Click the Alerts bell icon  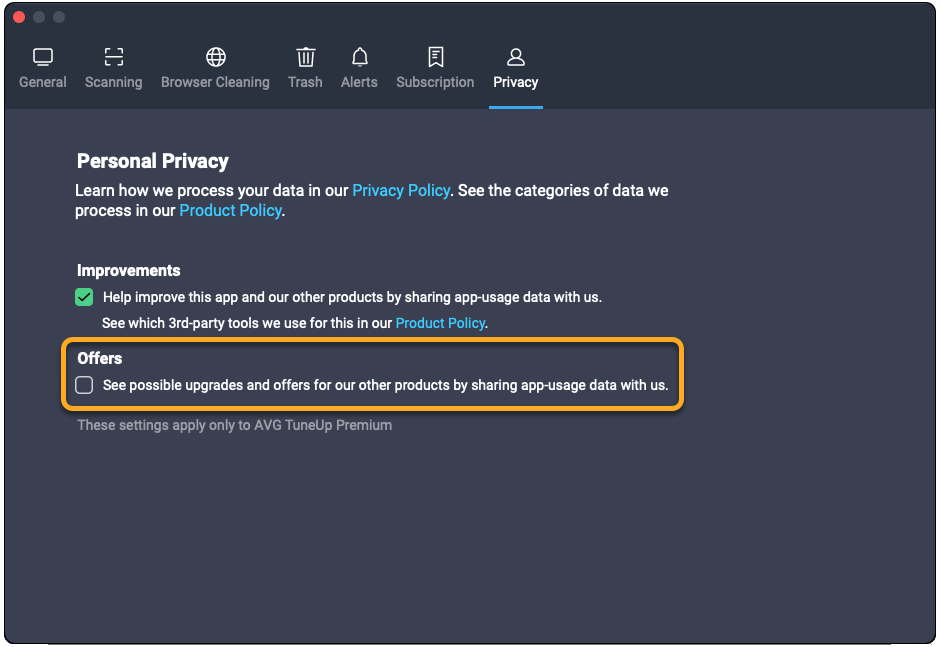[359, 57]
